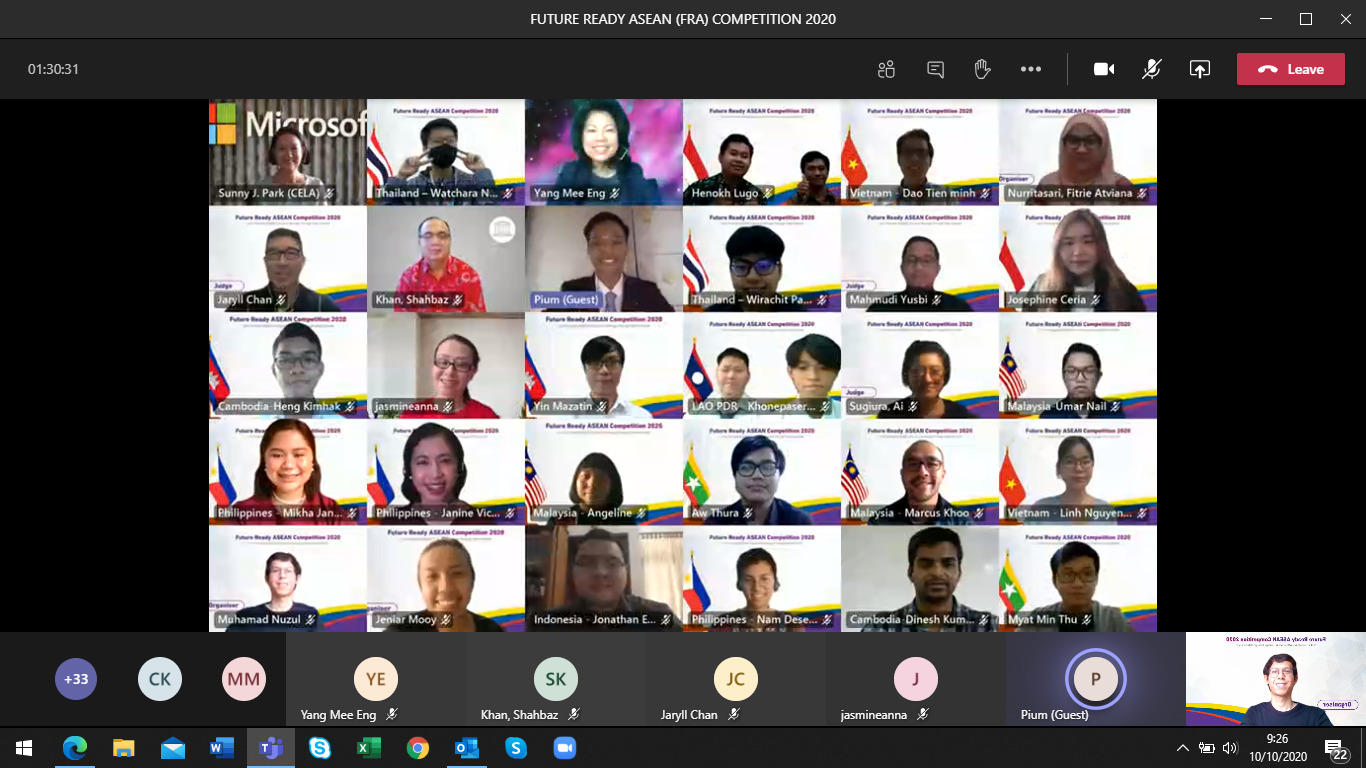Show the participants panel
This screenshot has width=1366, height=768.
[886, 69]
